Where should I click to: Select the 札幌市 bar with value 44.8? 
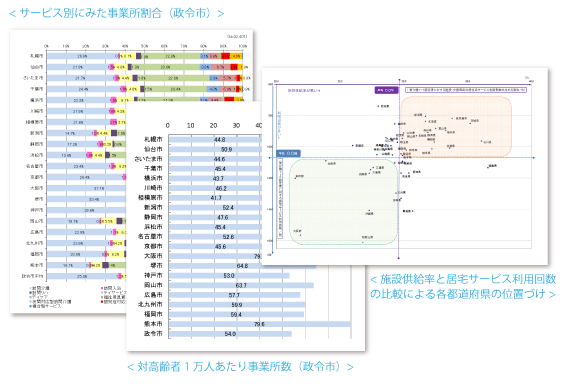pos(215,139)
